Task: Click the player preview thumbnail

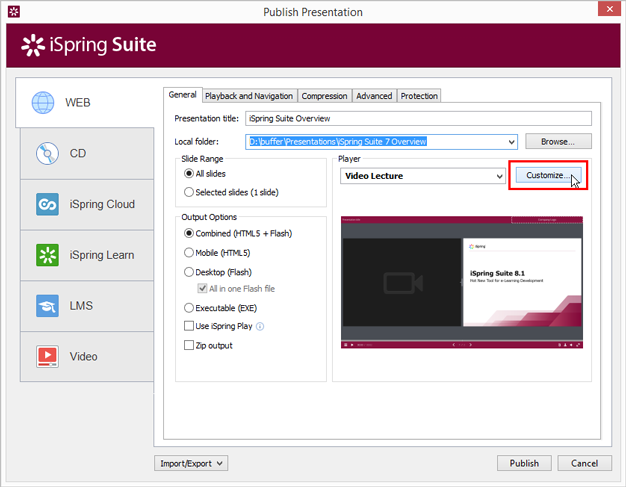Action: pyautogui.click(x=462, y=282)
